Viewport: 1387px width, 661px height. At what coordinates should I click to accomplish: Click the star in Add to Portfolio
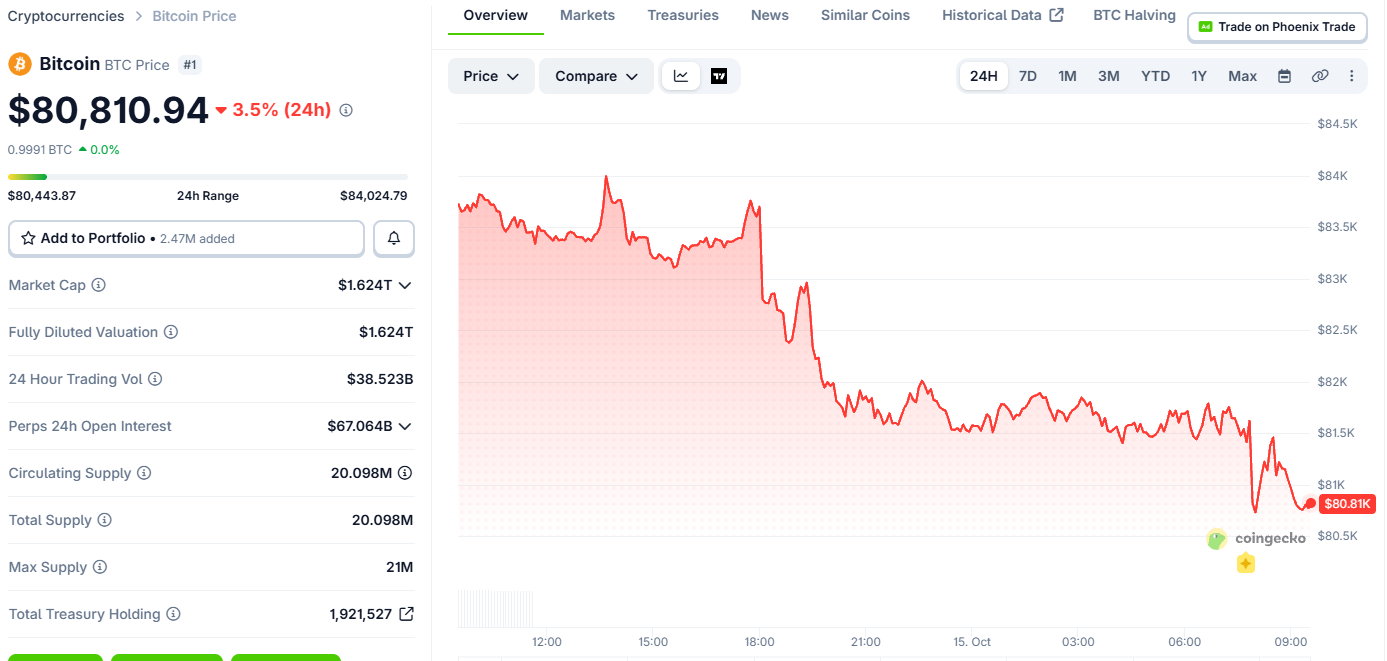click(x=28, y=238)
